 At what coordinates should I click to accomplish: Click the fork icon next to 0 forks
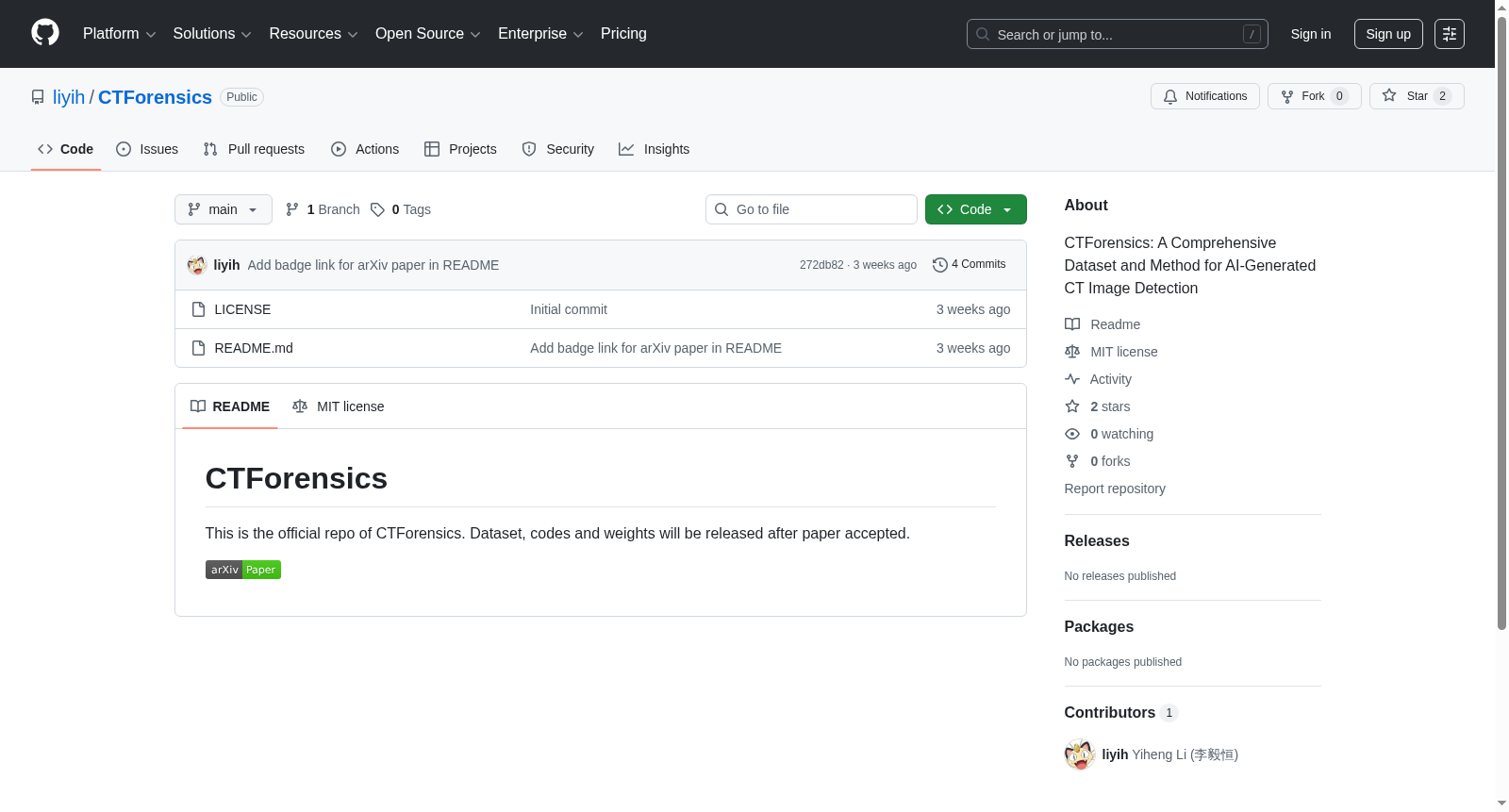[1072, 461]
